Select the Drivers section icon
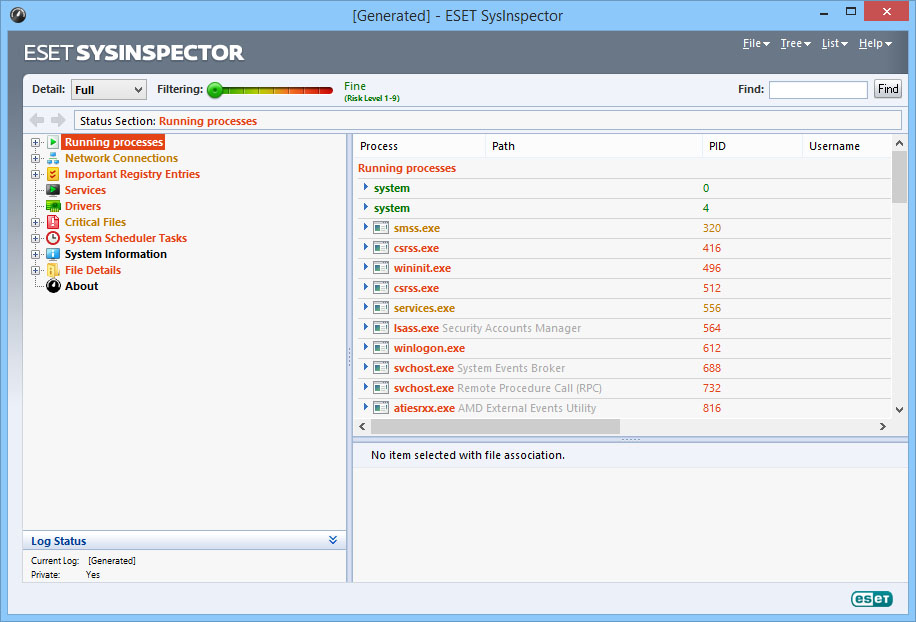Viewport: 916px width, 622px height. tap(54, 206)
